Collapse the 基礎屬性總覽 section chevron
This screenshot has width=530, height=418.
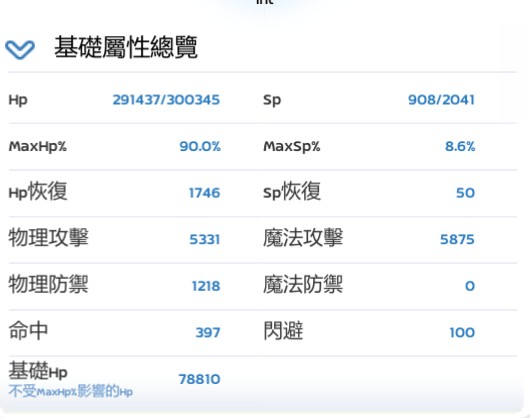tap(20, 49)
